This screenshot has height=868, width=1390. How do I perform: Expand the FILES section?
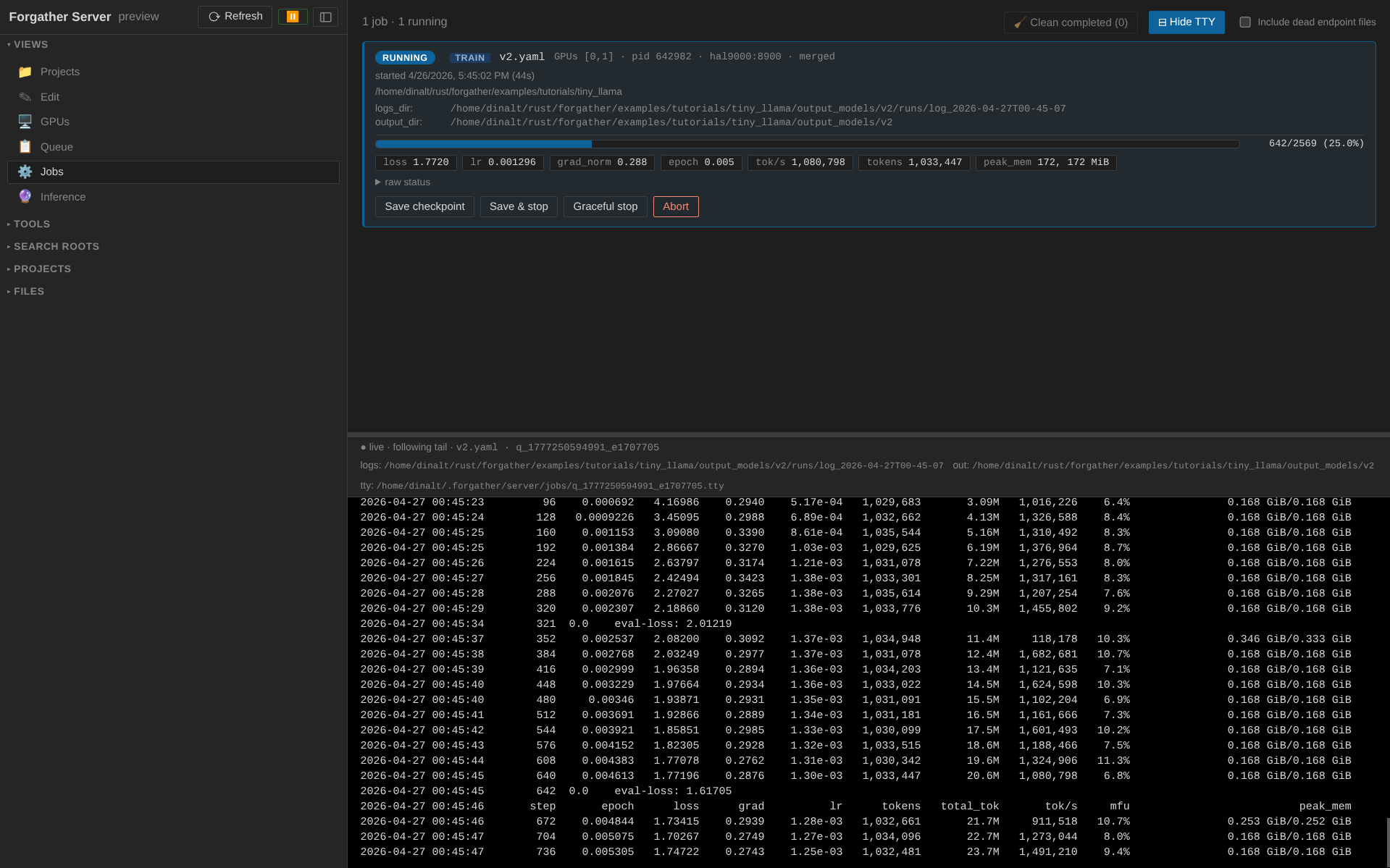point(26,292)
